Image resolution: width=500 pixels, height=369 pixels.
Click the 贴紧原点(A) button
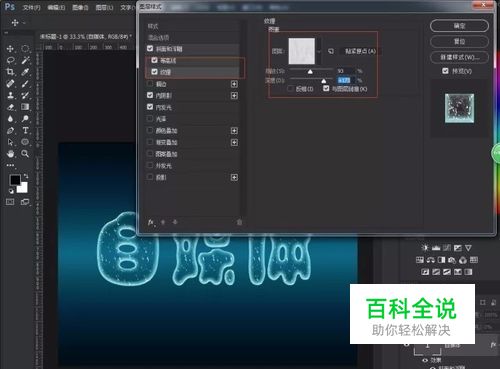coord(360,51)
